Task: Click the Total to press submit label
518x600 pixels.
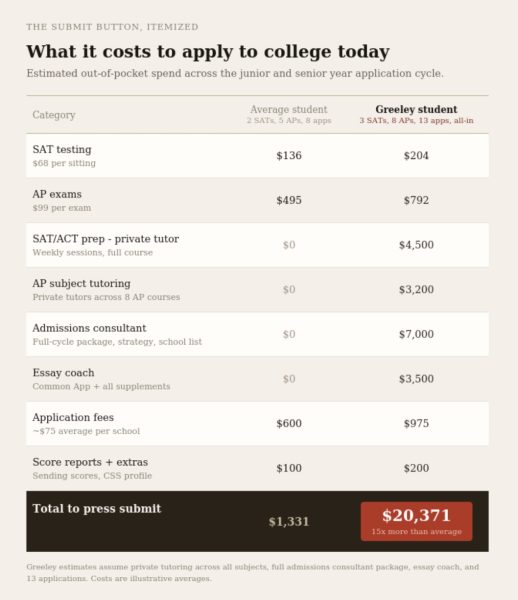Action: [97, 509]
